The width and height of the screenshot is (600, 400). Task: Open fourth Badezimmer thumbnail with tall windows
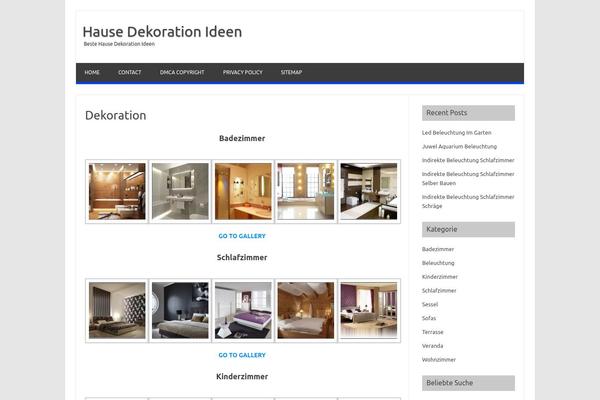click(x=306, y=191)
